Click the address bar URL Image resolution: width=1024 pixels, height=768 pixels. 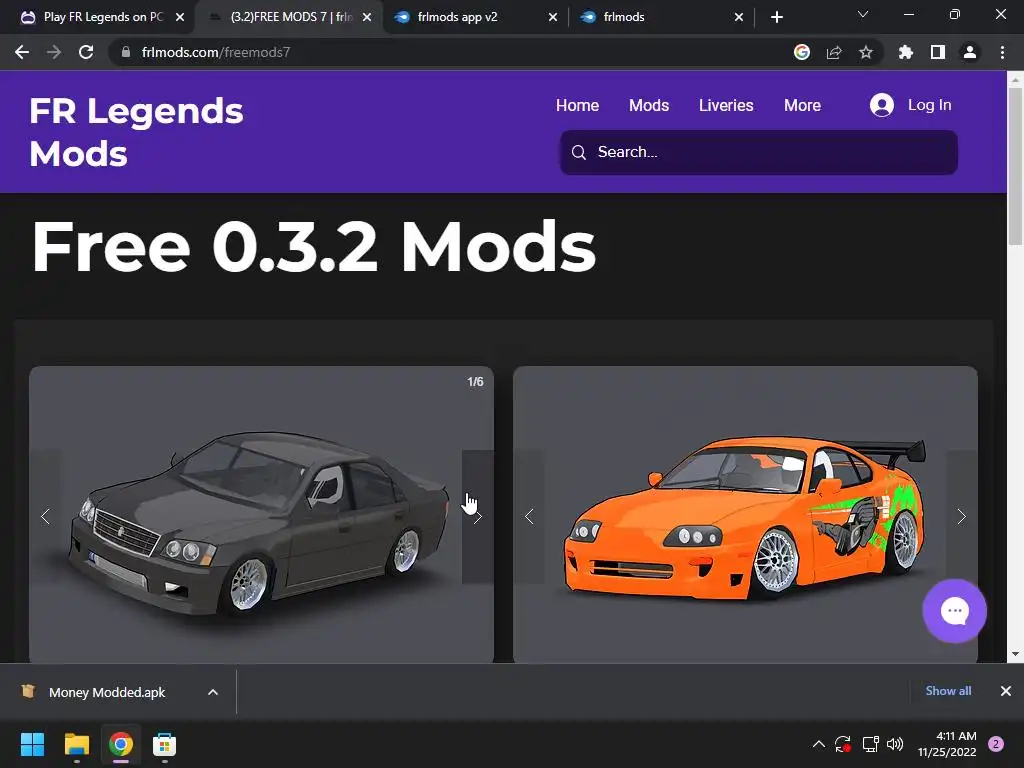pyautogui.click(x=216, y=52)
